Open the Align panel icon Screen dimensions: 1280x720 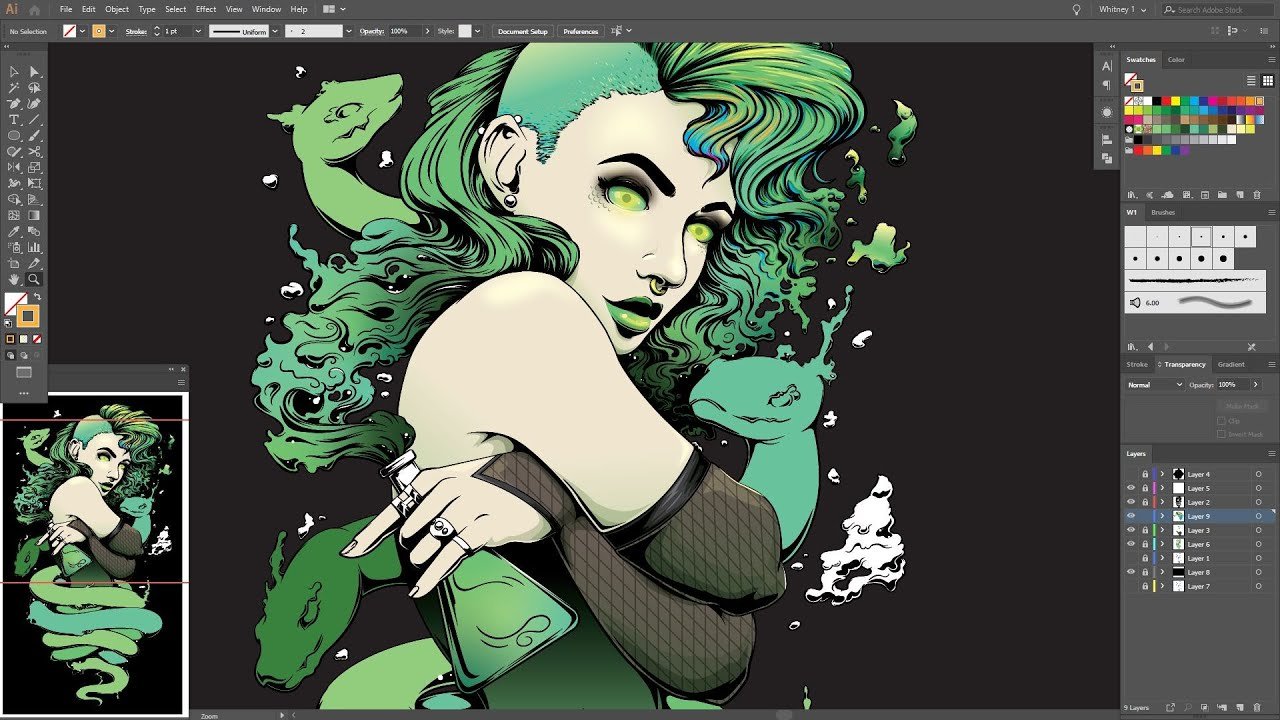tap(1107, 140)
